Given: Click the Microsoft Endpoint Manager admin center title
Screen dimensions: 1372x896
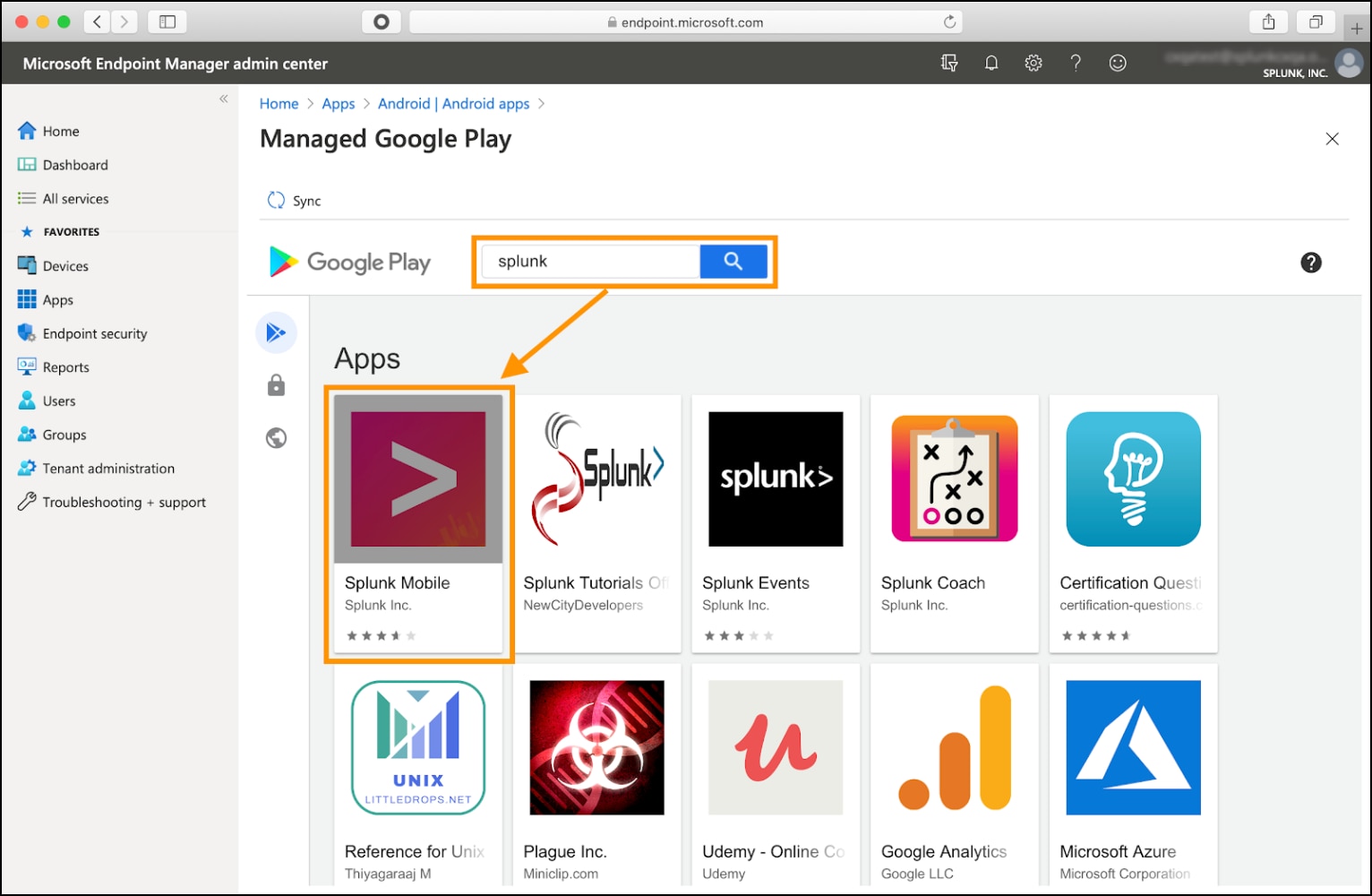Looking at the screenshot, I should [x=176, y=64].
